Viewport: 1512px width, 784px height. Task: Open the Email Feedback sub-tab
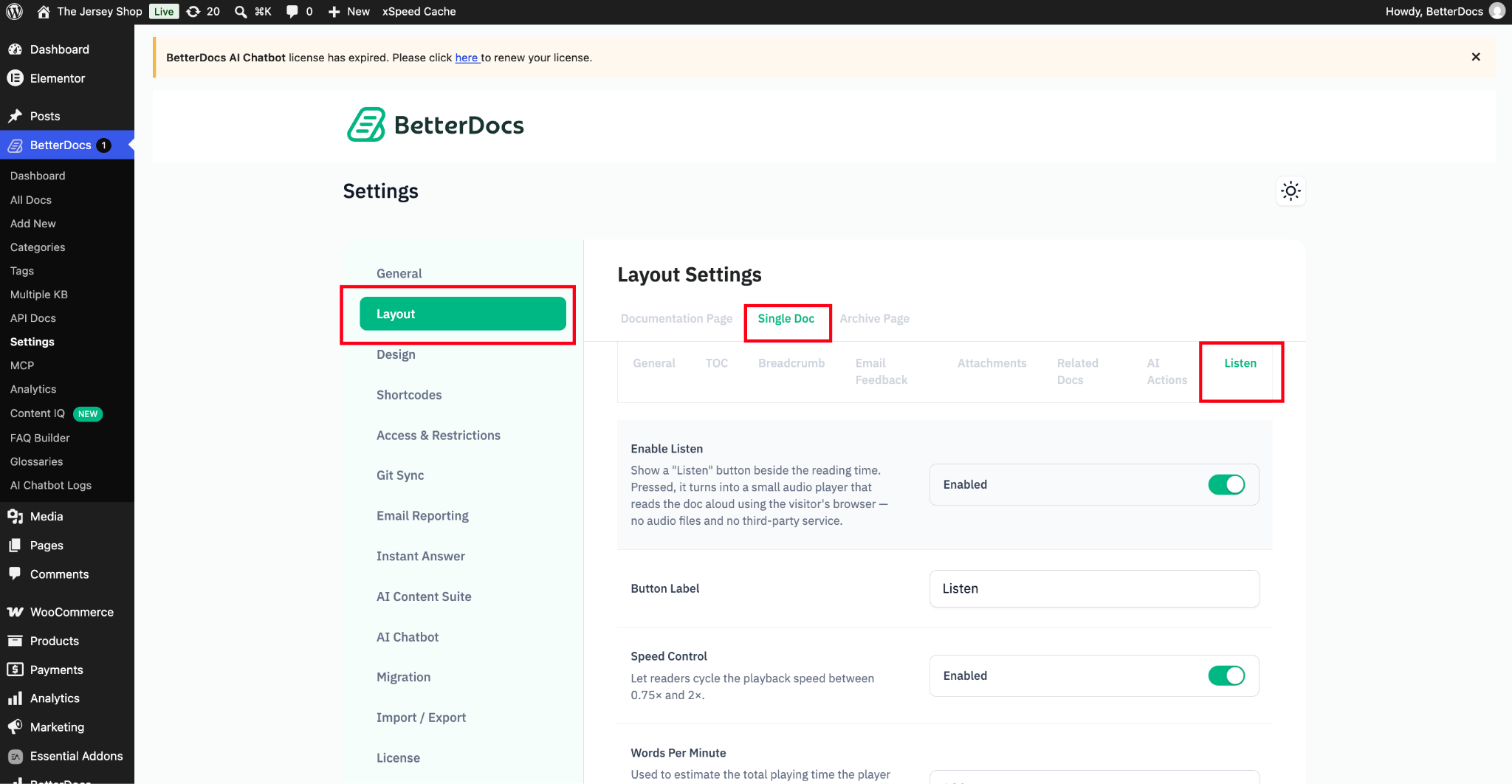pyautogui.click(x=882, y=371)
